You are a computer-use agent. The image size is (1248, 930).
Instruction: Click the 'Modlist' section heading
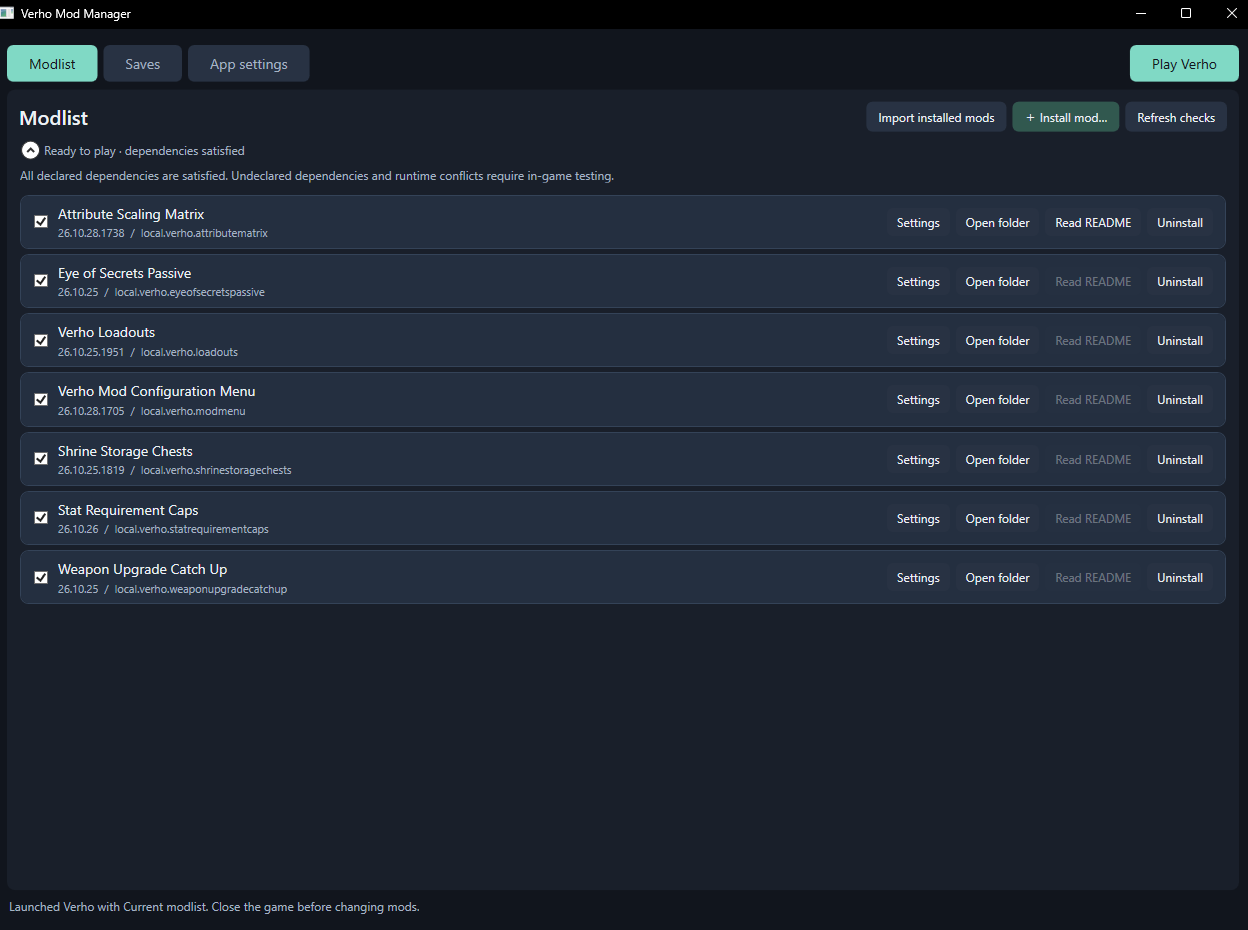pyautogui.click(x=54, y=118)
